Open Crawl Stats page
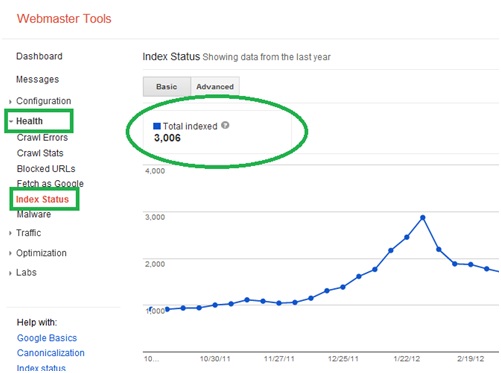This screenshot has width=501, height=373. (40, 153)
